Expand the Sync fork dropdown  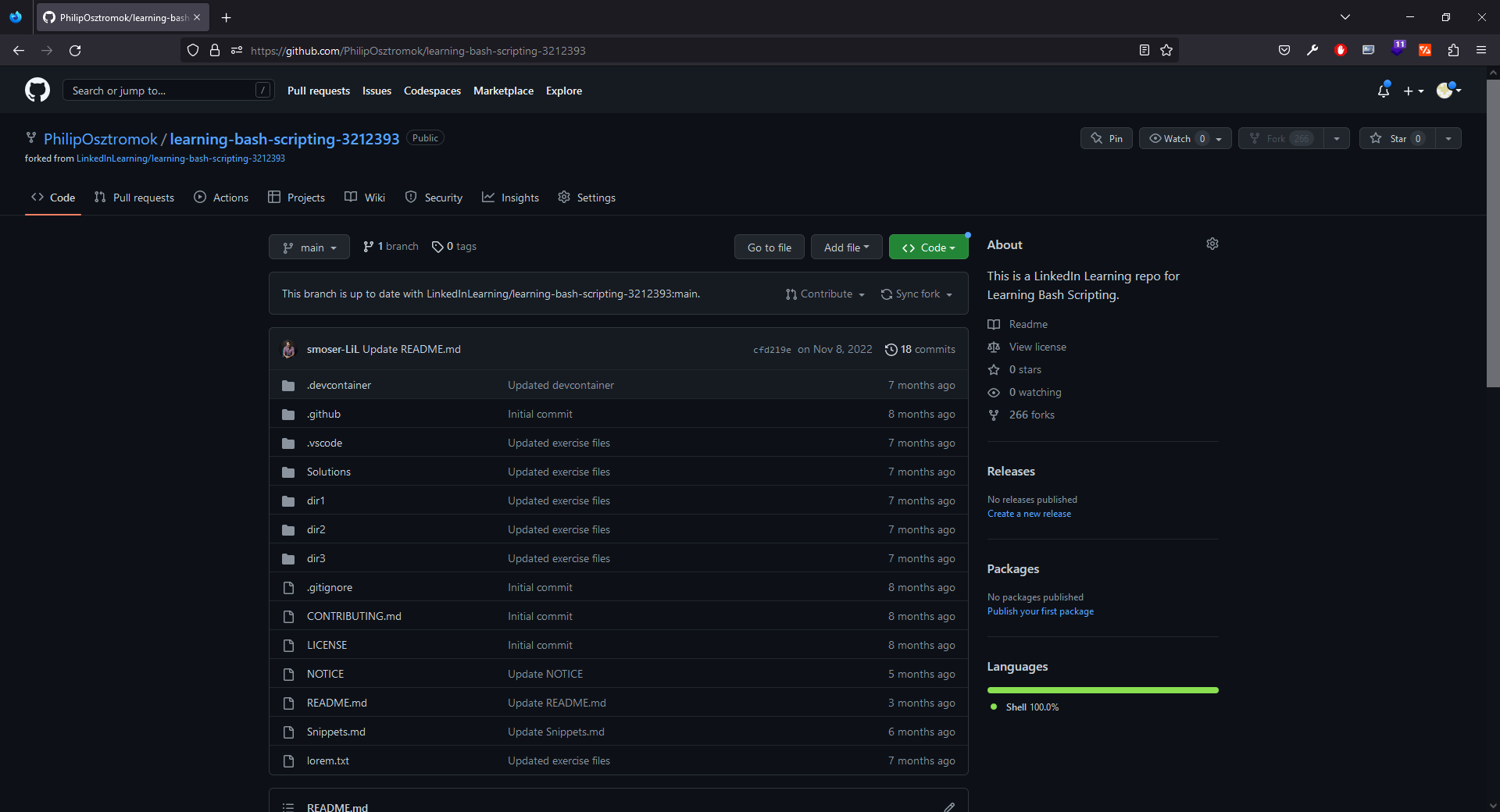(916, 294)
